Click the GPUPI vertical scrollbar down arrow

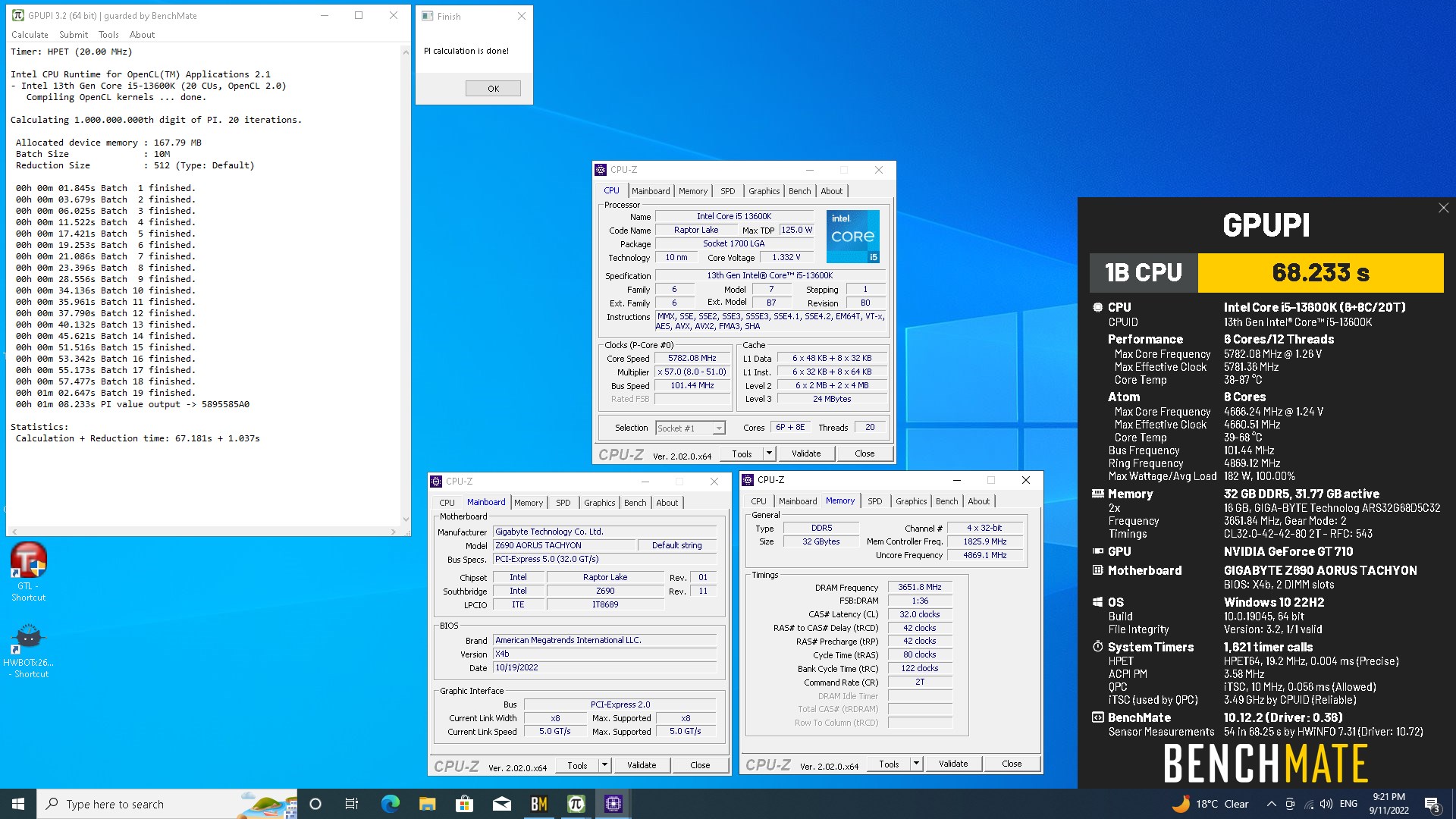pyautogui.click(x=405, y=520)
